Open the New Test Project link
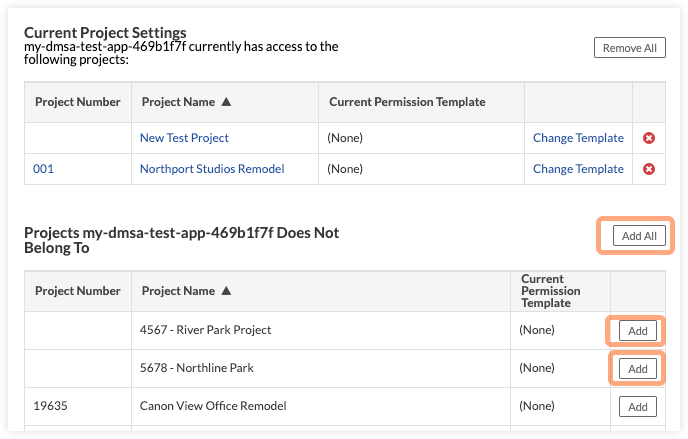 click(184, 138)
